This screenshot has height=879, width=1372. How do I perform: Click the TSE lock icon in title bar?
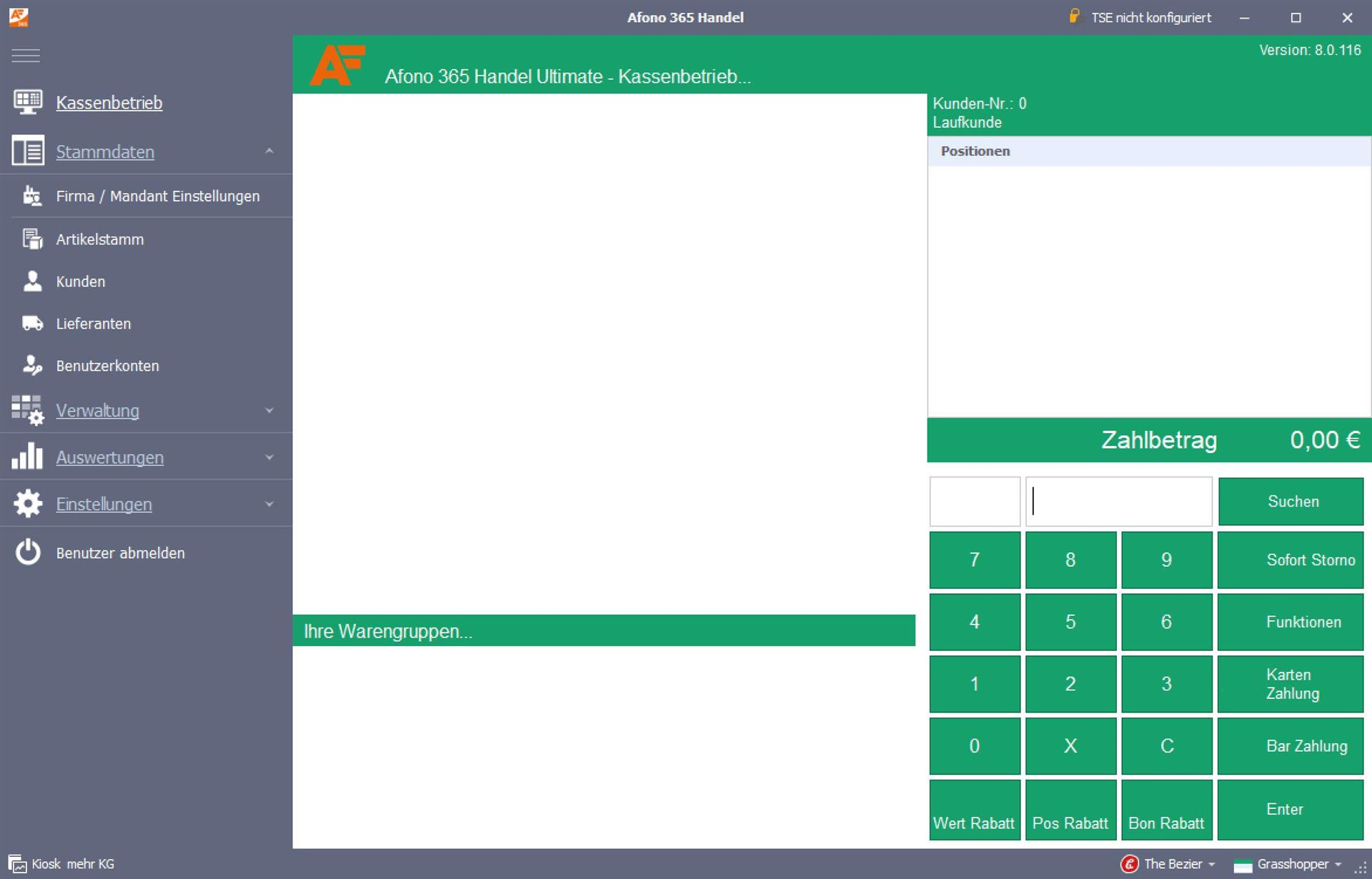click(1074, 16)
